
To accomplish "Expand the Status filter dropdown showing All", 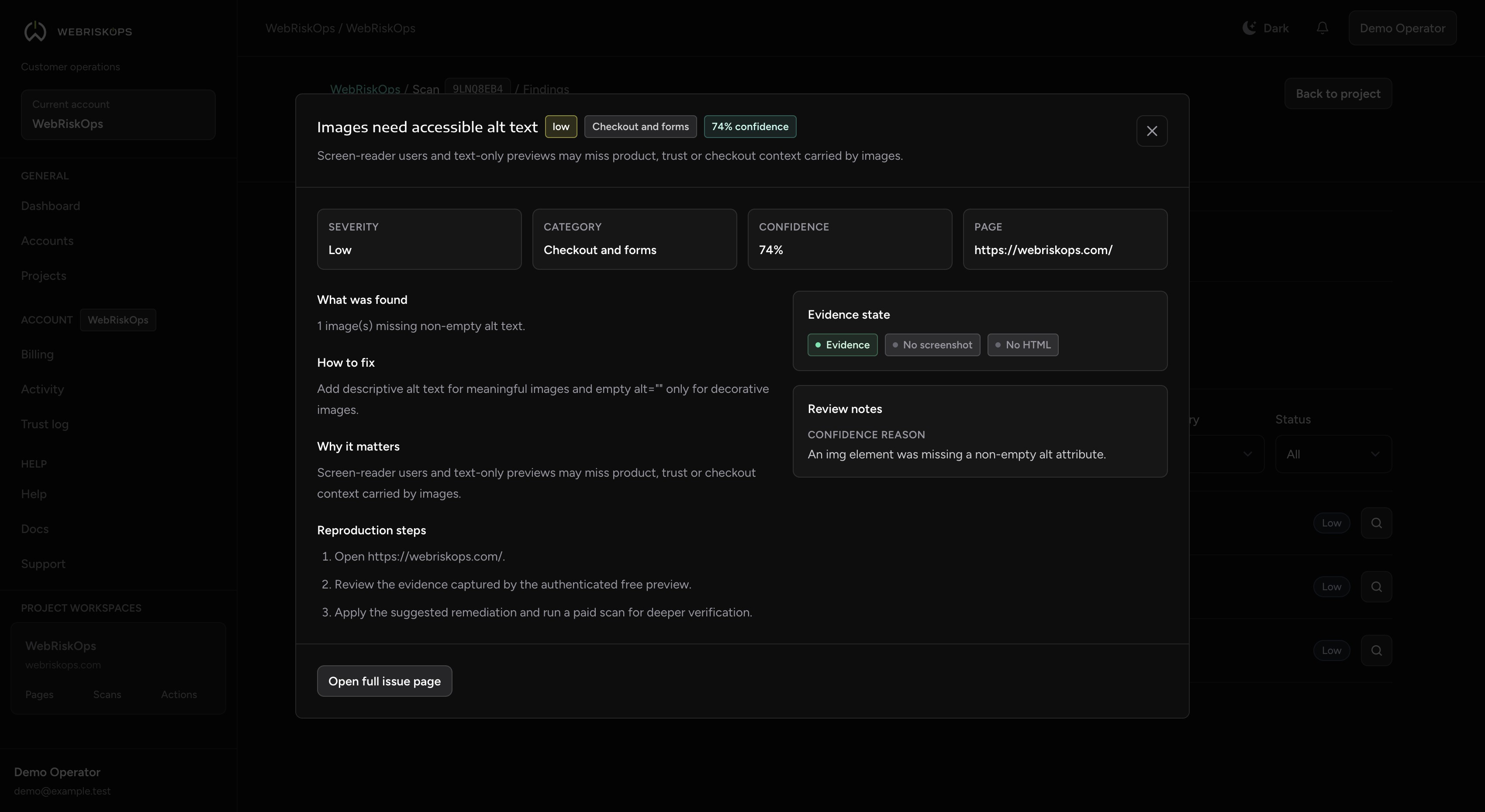I will click(x=1333, y=454).
